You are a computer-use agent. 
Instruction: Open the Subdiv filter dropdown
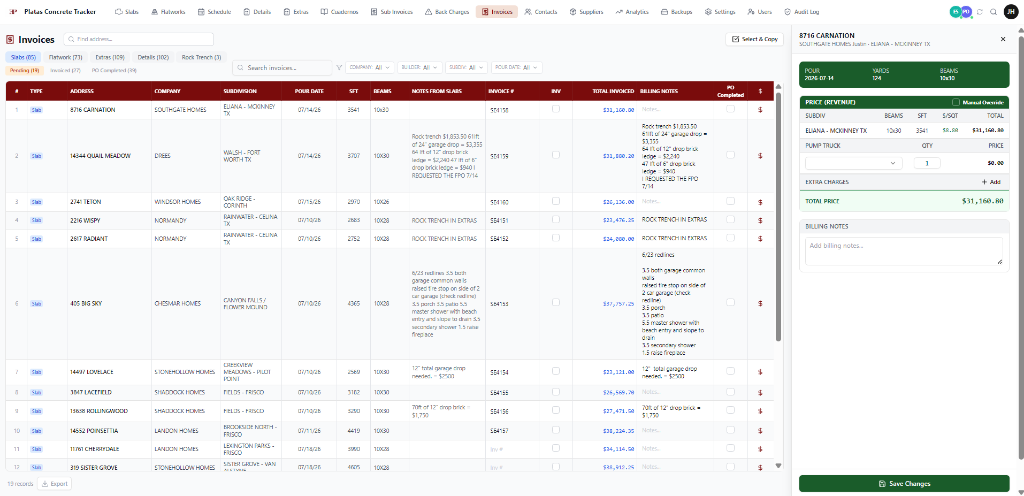466,67
